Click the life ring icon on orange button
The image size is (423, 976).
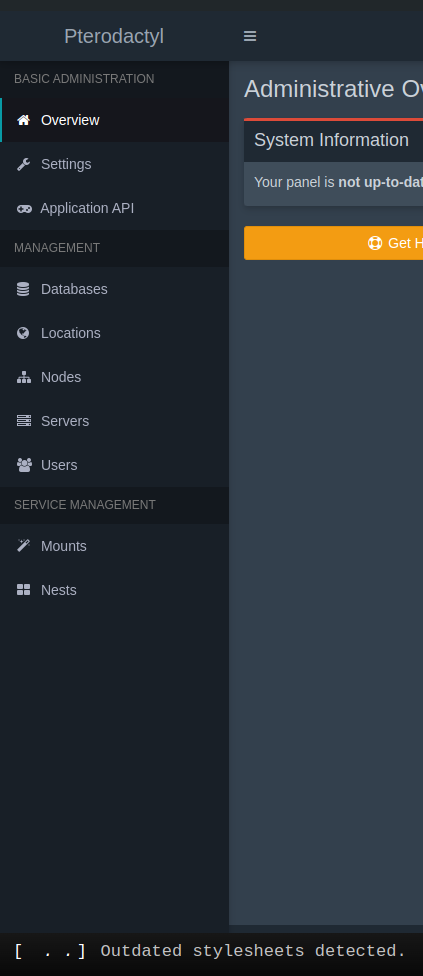coord(375,243)
